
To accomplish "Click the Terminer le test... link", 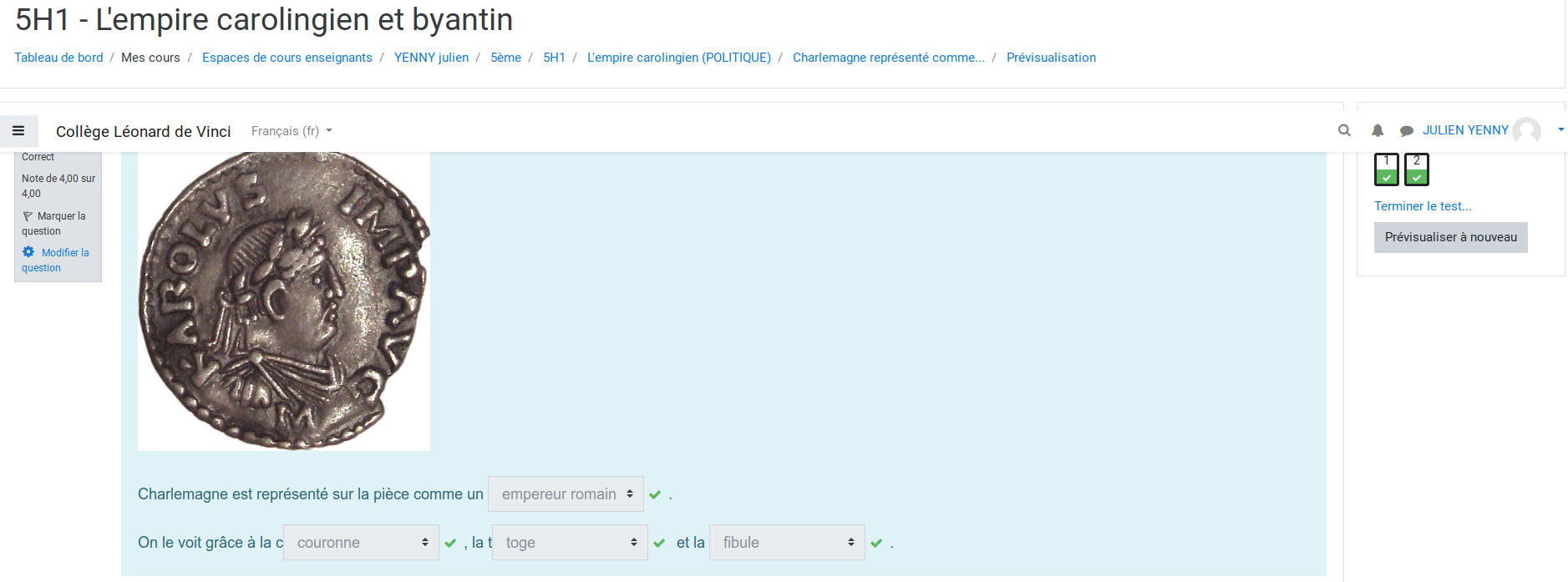I will click(1423, 206).
